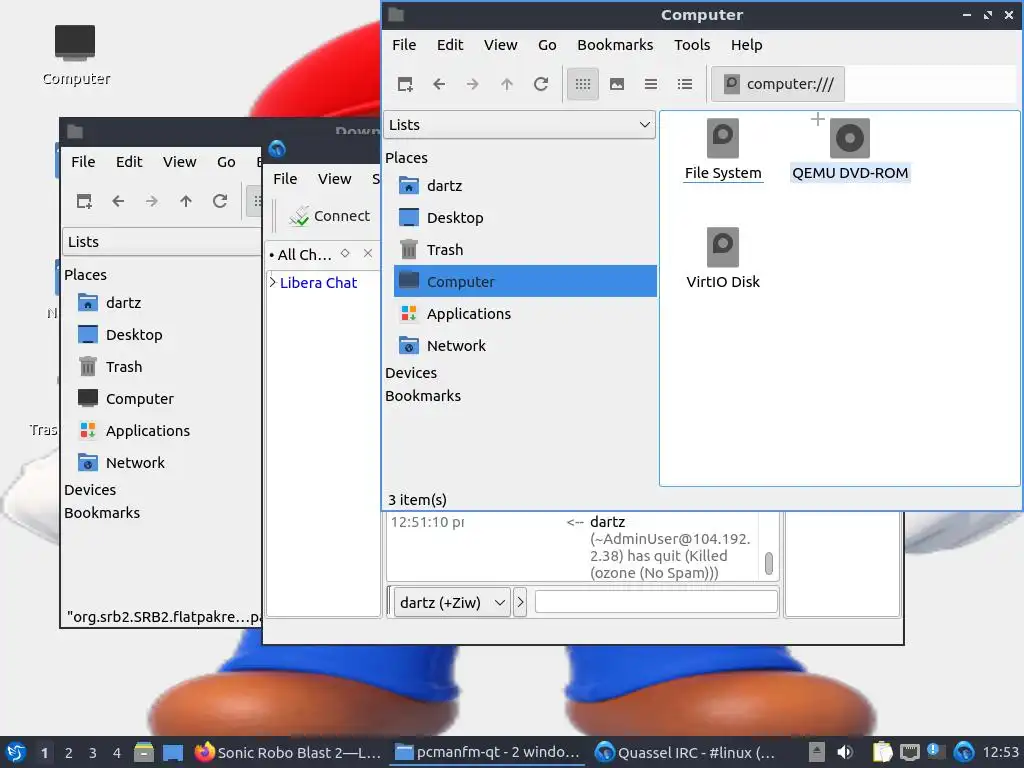
Task: Open Edit menu in Computer window
Action: pos(450,45)
